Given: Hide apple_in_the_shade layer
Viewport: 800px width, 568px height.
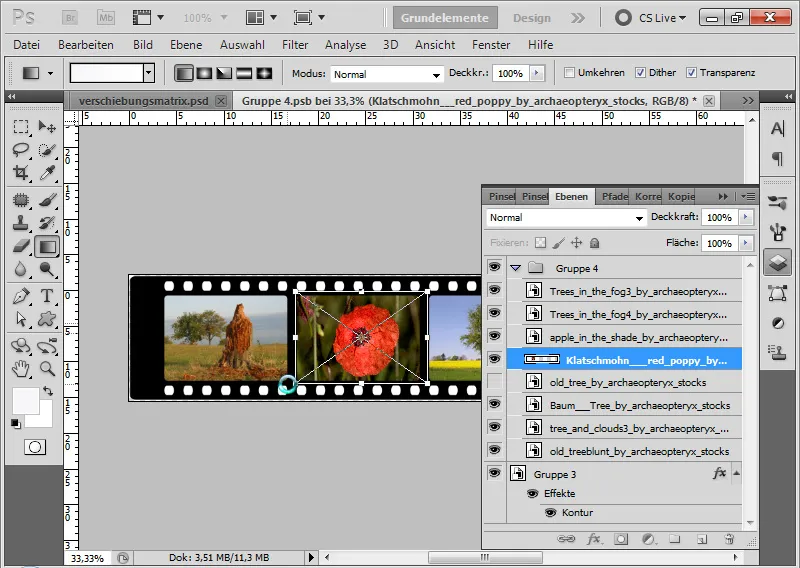Looking at the screenshot, I should pos(494,336).
